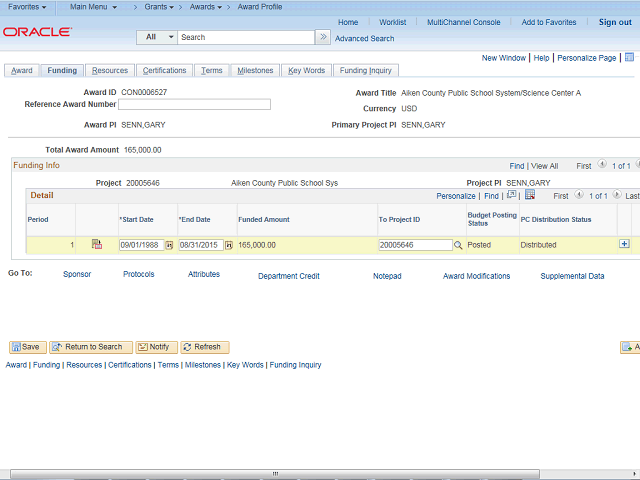Click the Oracle logo

click(38, 32)
